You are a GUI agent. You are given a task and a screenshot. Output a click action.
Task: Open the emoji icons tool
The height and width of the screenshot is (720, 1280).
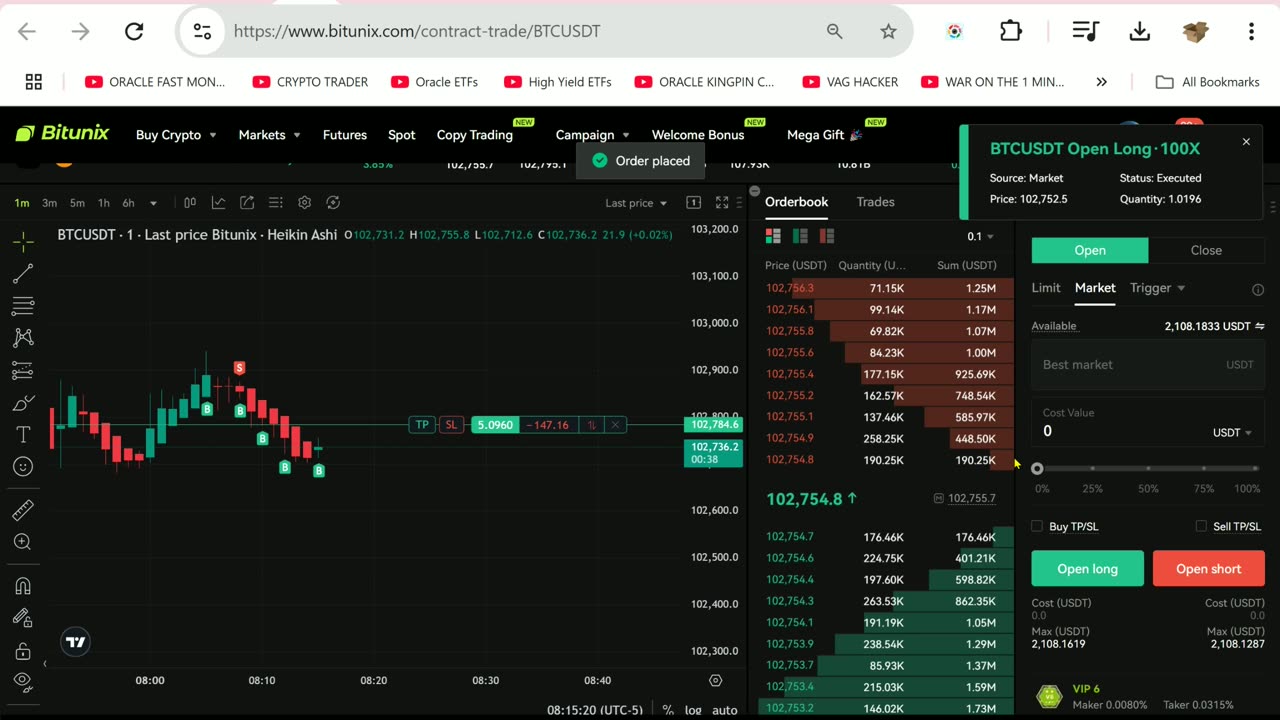coord(23,467)
